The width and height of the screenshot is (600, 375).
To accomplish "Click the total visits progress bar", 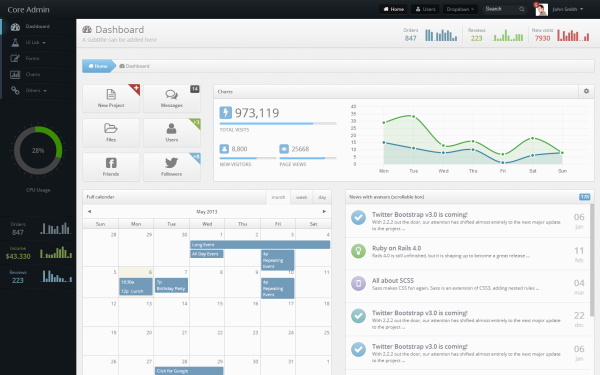I will coord(278,124).
